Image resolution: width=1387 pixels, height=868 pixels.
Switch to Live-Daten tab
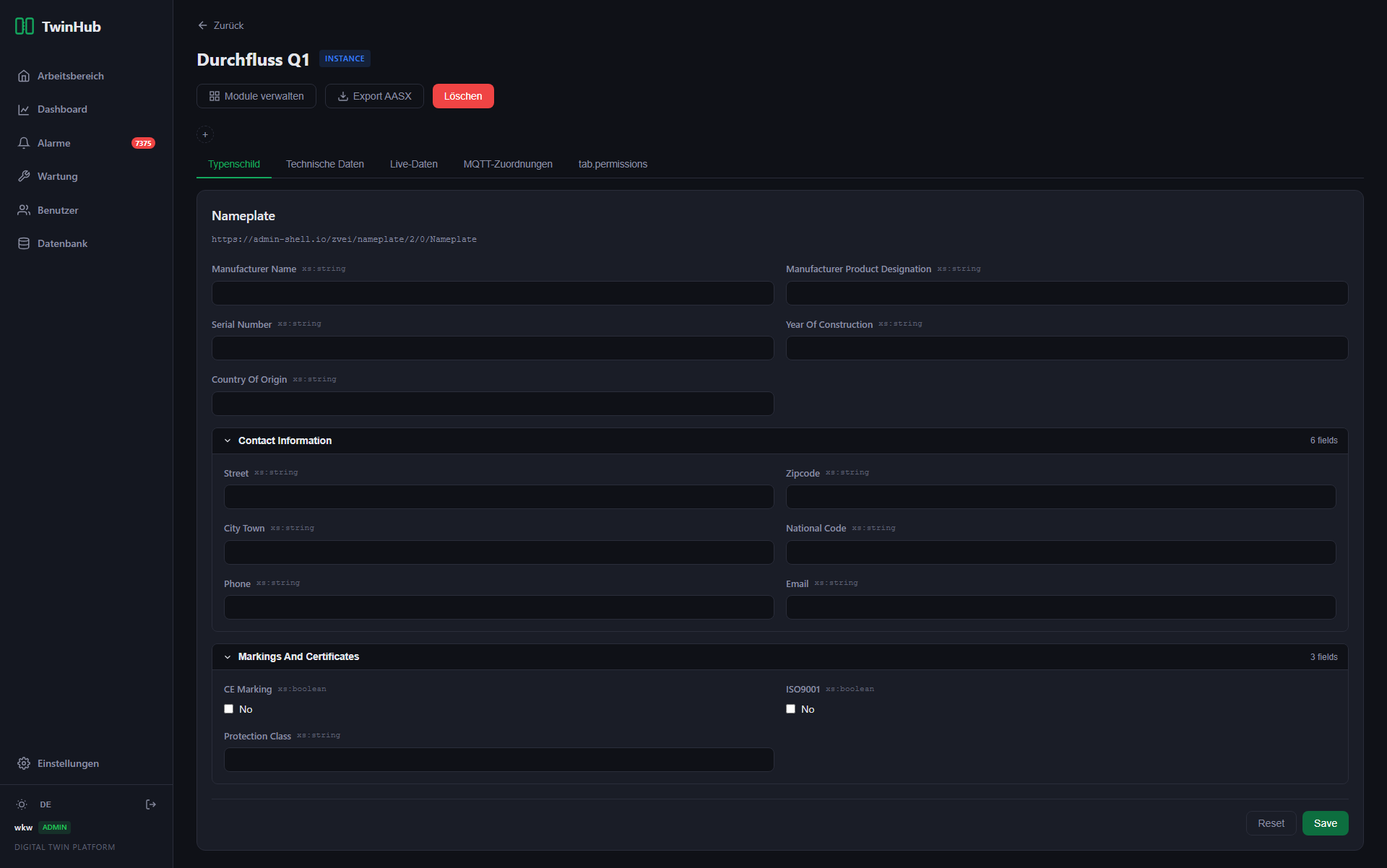414,164
